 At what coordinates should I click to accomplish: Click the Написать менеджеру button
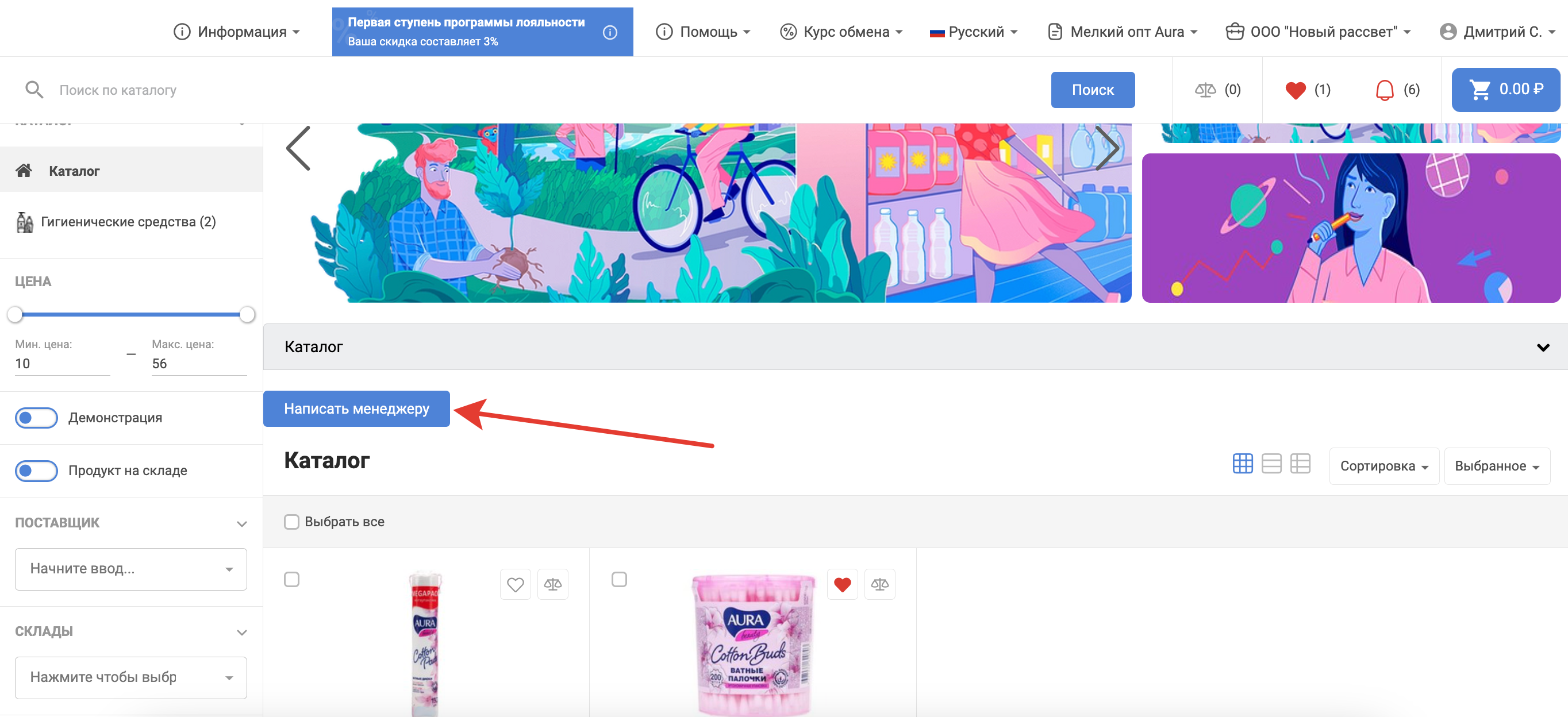(x=356, y=408)
